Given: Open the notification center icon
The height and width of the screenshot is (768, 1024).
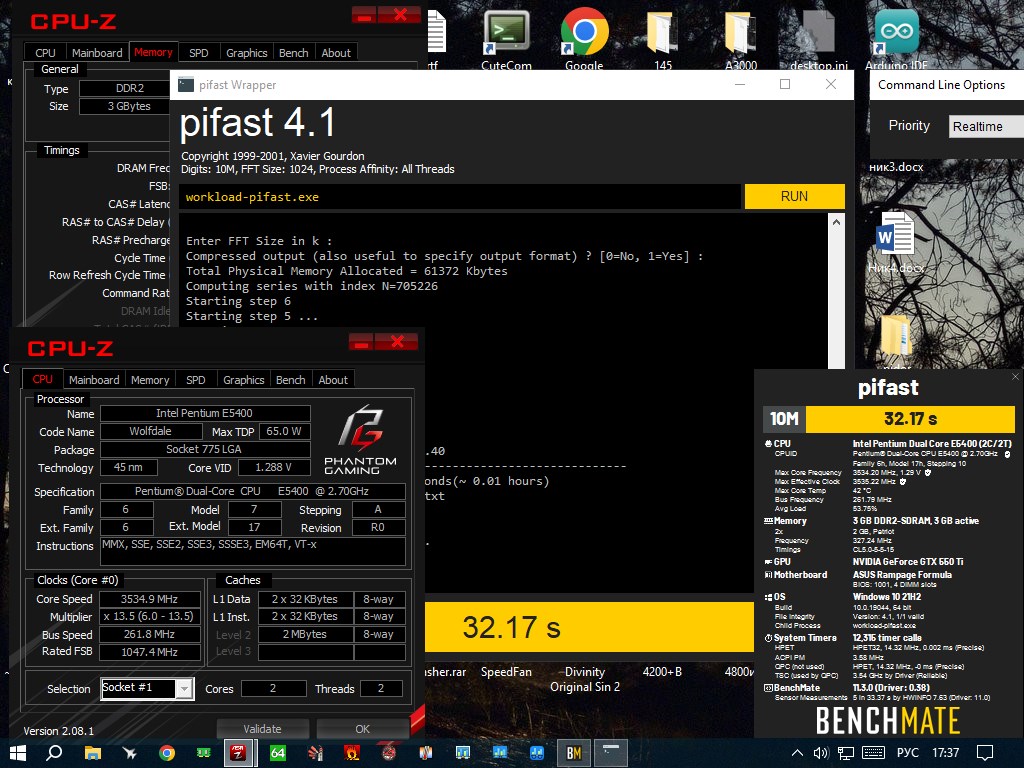Looking at the screenshot, I should [985, 753].
